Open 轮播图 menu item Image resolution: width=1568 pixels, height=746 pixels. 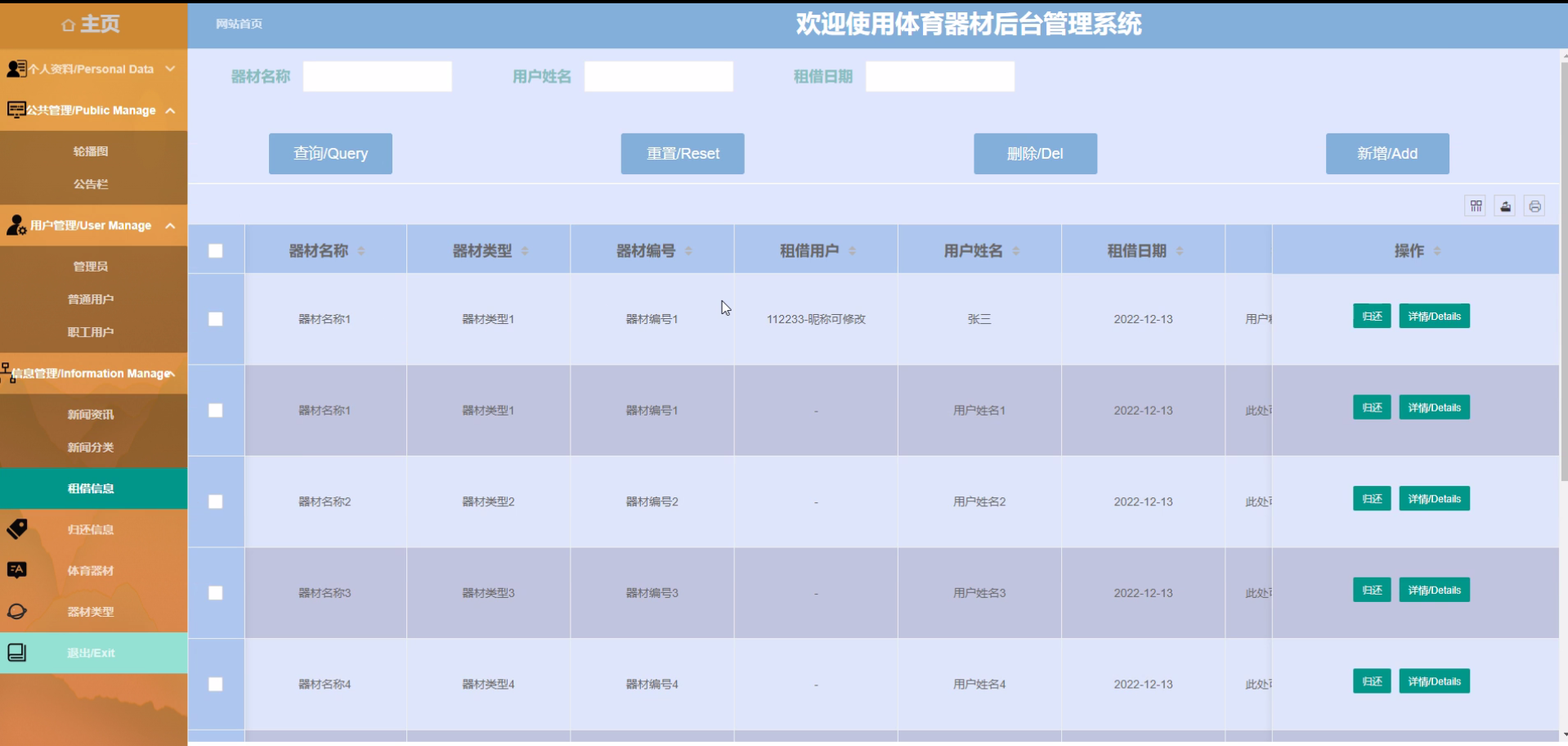tap(91, 151)
